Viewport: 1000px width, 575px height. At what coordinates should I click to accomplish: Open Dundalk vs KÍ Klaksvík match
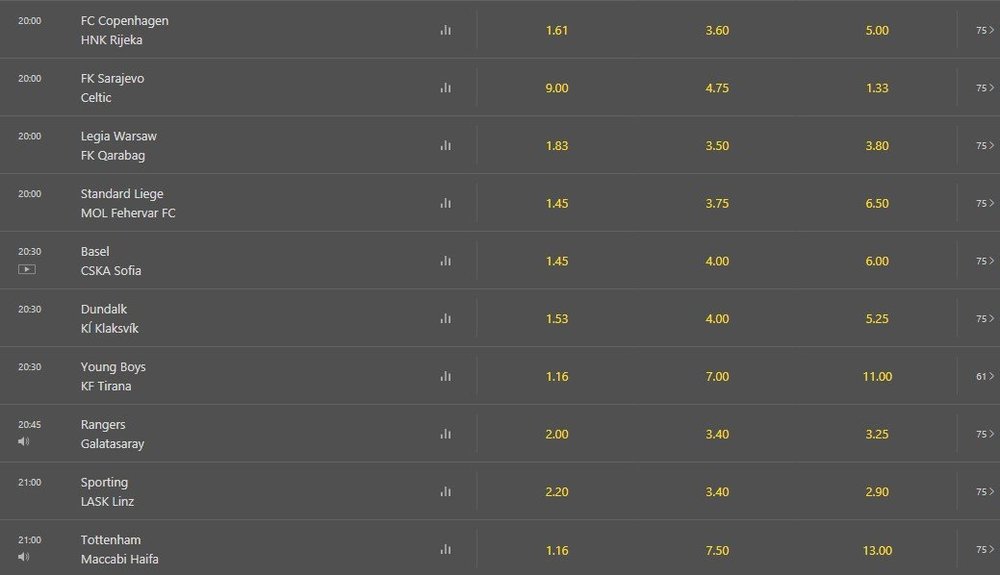point(110,319)
